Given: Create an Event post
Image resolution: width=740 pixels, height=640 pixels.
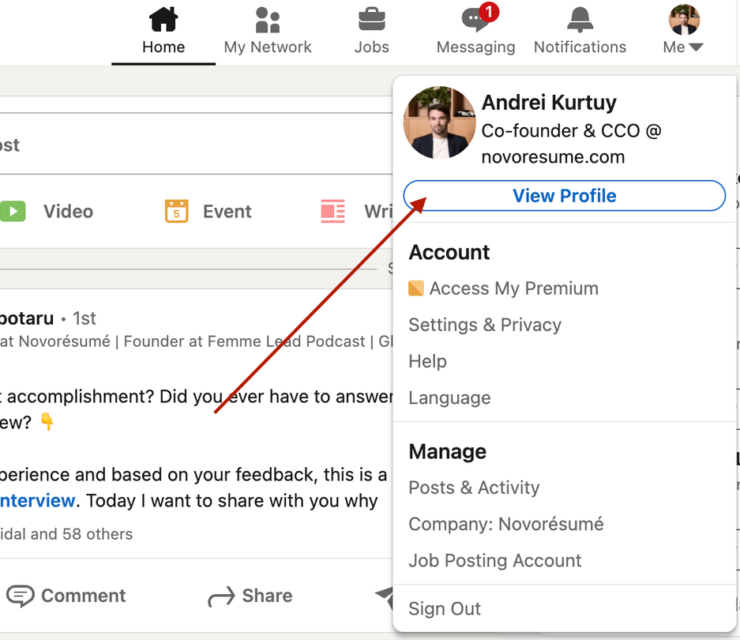Looking at the screenshot, I should 227,211.
